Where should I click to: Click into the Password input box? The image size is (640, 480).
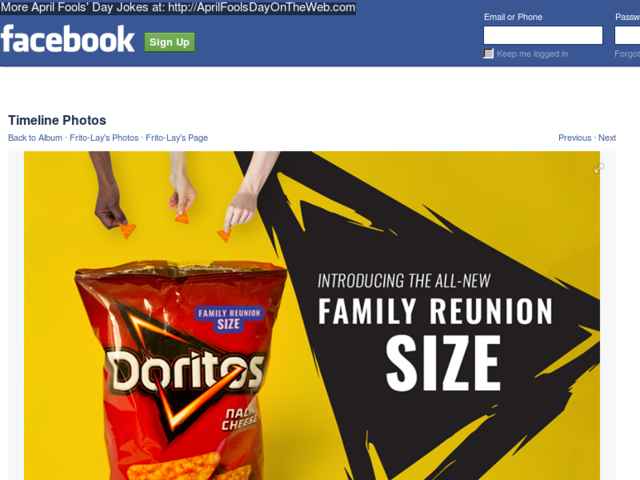click(627, 35)
